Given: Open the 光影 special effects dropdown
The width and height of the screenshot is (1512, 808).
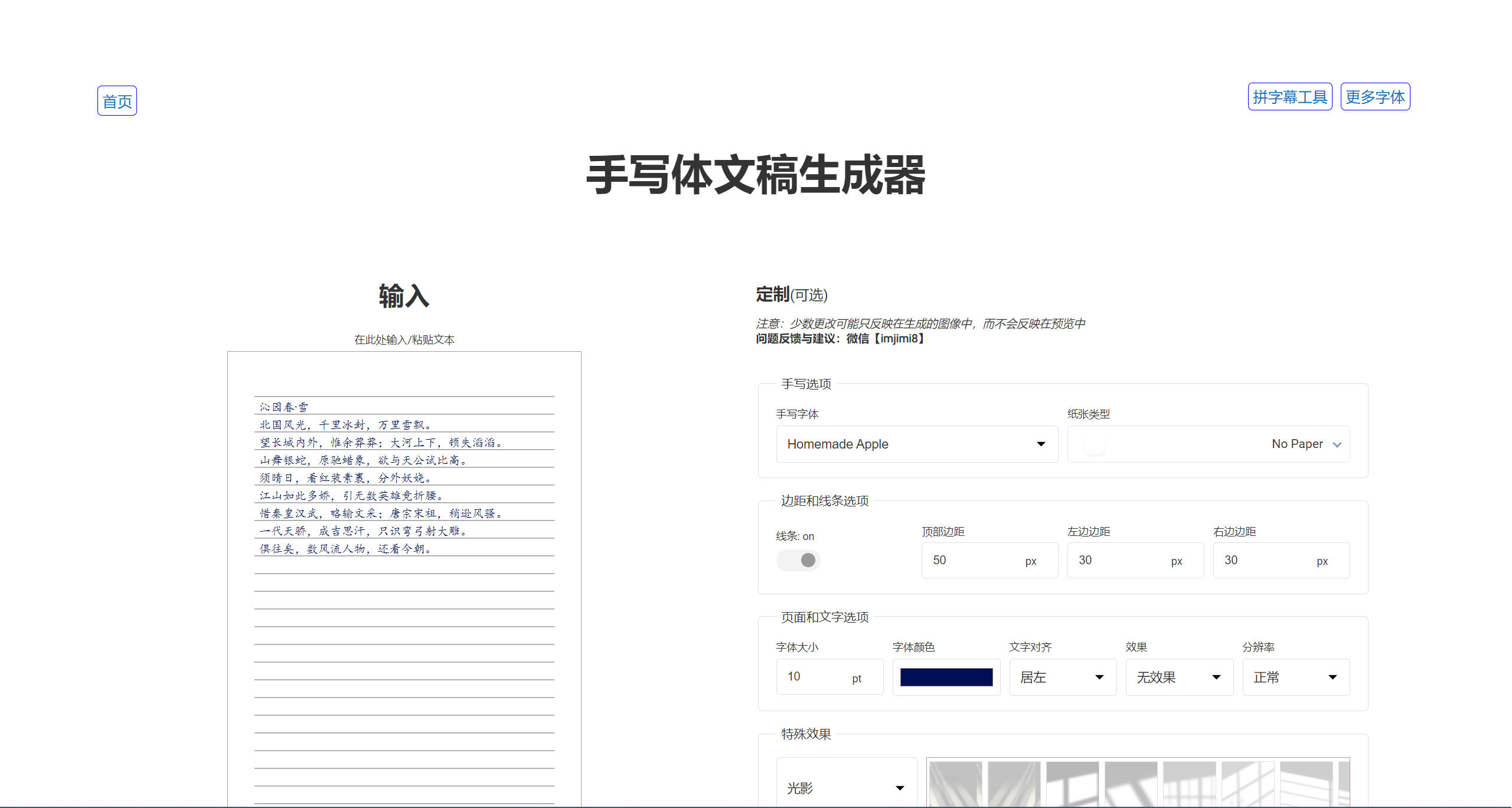Looking at the screenshot, I should 845,788.
